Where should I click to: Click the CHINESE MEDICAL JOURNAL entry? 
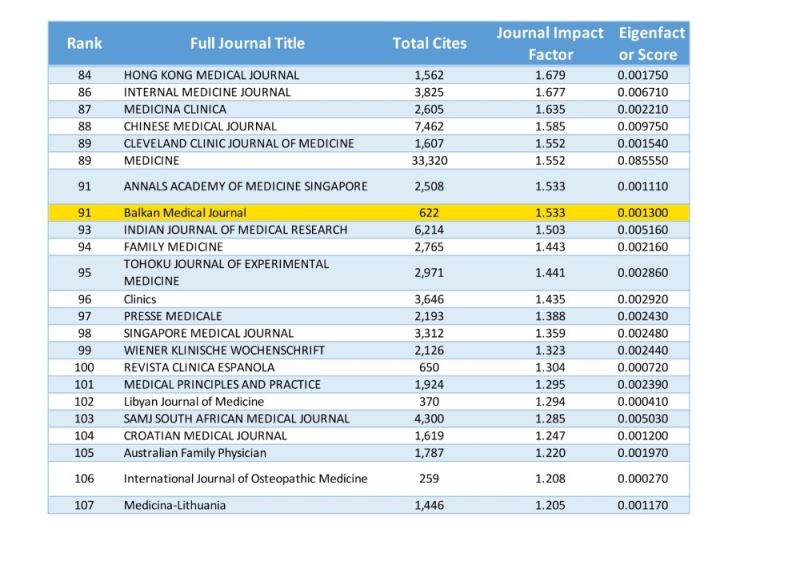(x=200, y=126)
